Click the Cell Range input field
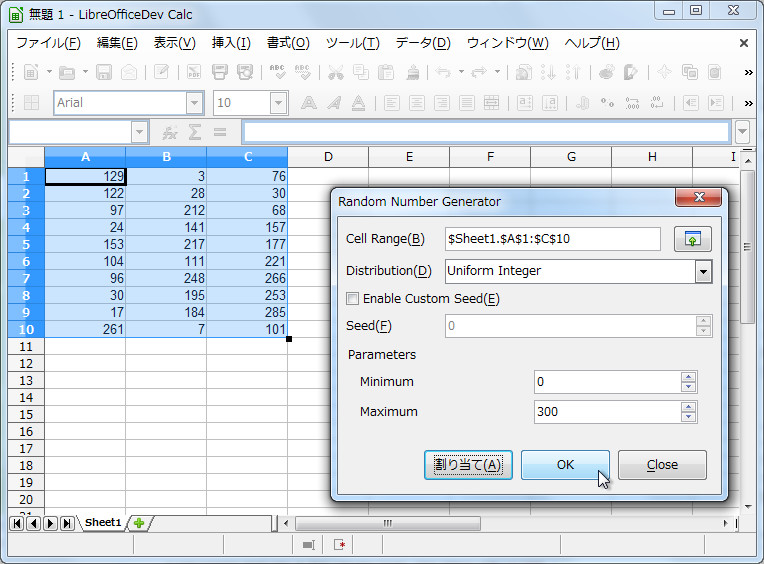764x564 pixels. point(553,239)
